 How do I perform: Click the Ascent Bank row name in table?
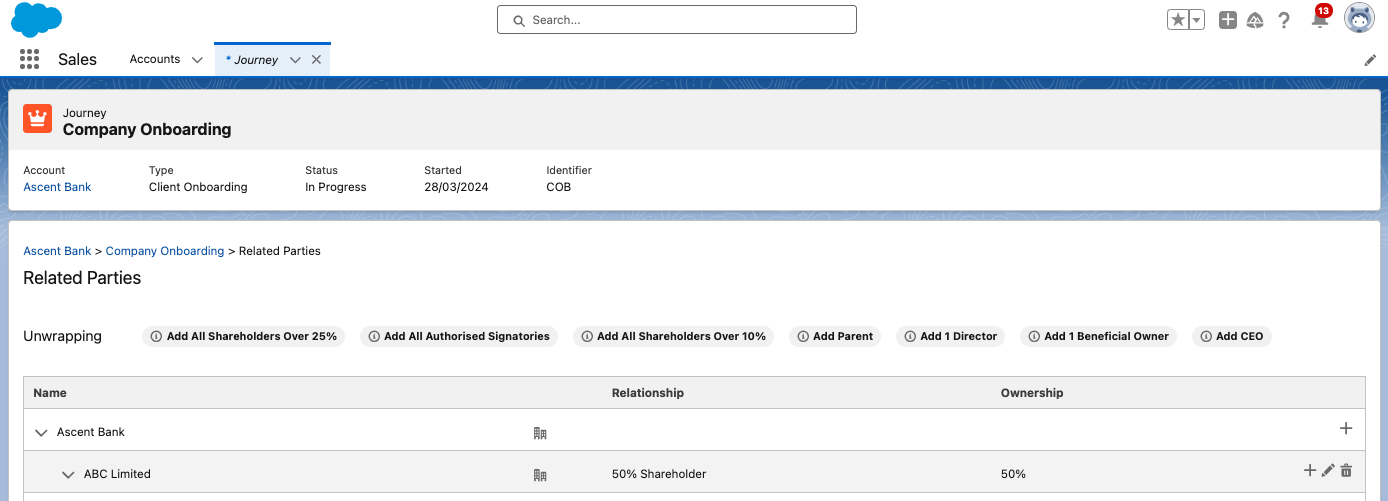[91, 432]
